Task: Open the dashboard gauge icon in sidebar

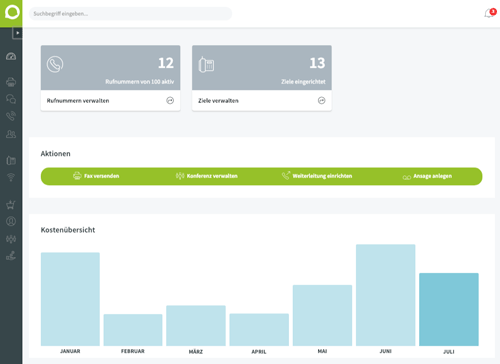Action: tap(11, 56)
